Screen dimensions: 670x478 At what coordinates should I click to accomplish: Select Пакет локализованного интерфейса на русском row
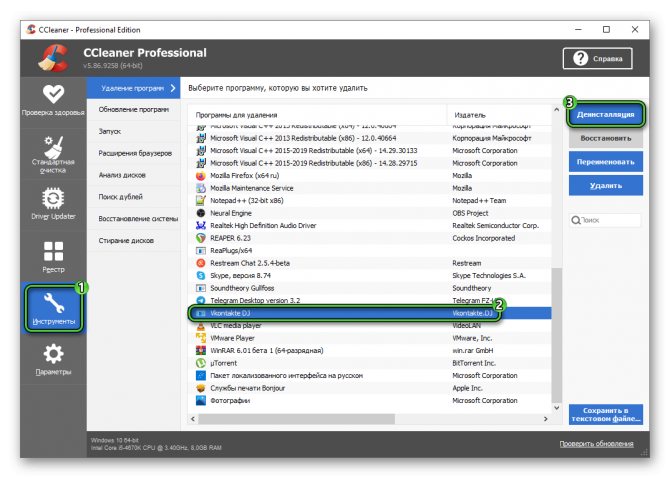point(370,375)
